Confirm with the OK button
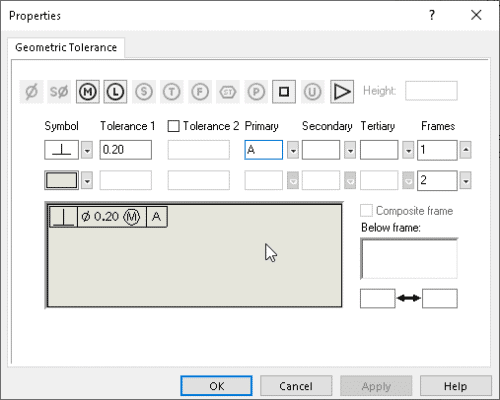Screen dimensions: 500x400 point(217,386)
